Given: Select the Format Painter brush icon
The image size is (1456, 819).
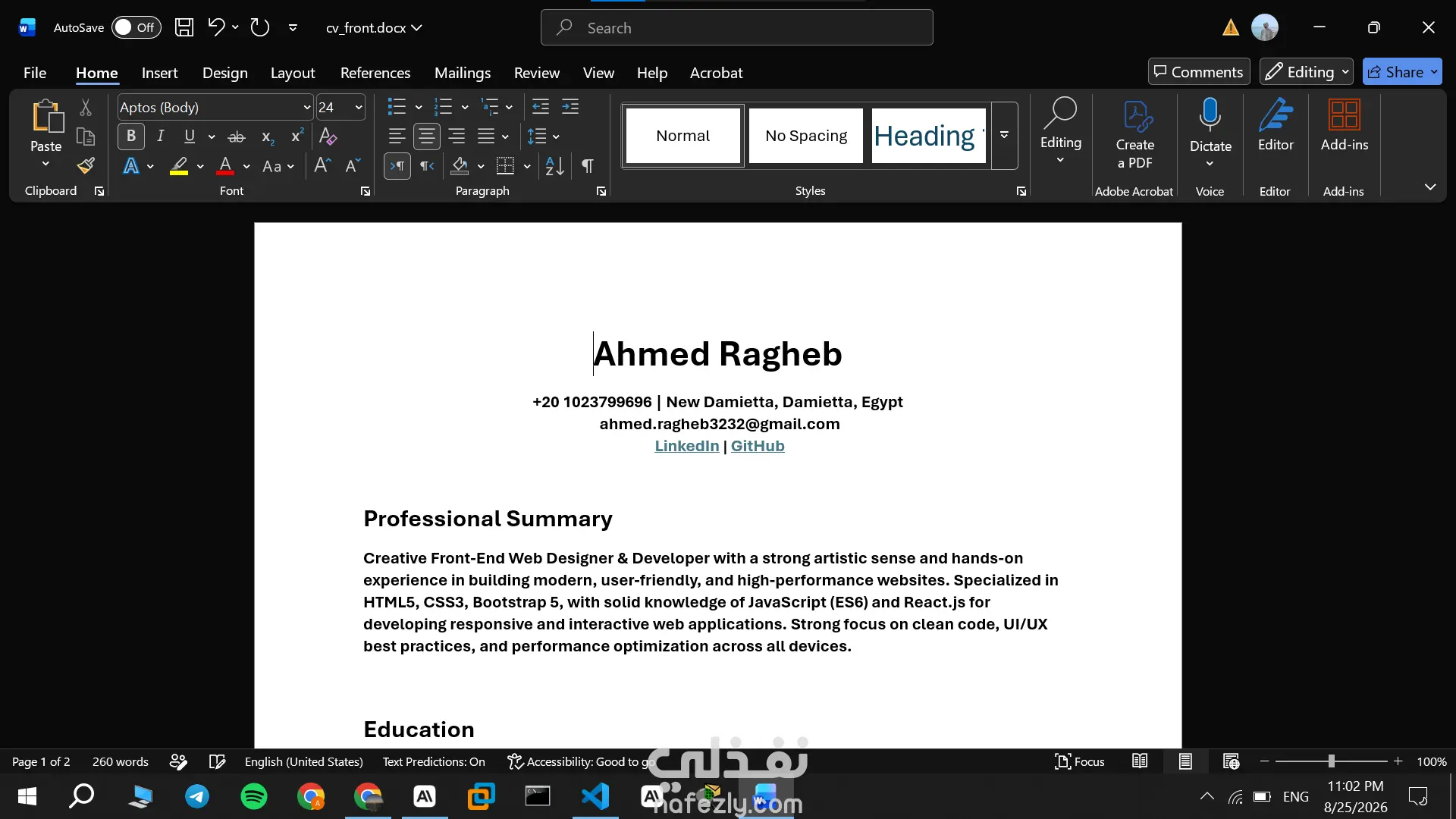Looking at the screenshot, I should pyautogui.click(x=86, y=165).
